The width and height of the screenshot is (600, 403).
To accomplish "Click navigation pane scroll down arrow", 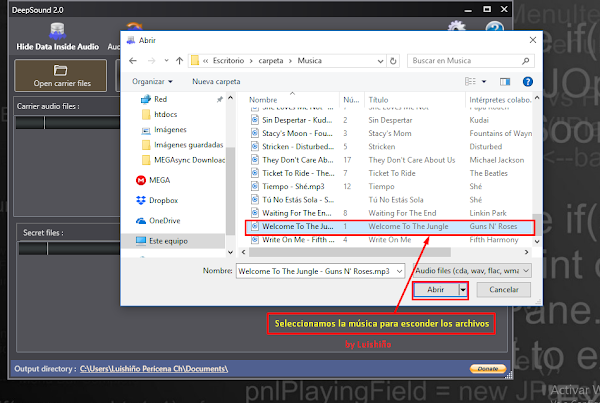I will 230,253.
